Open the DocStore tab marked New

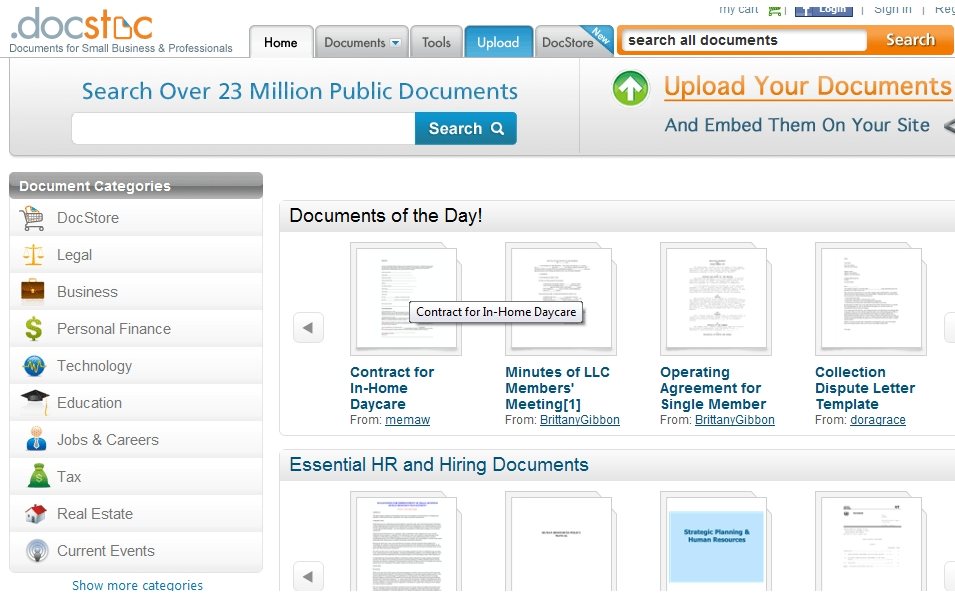click(574, 43)
